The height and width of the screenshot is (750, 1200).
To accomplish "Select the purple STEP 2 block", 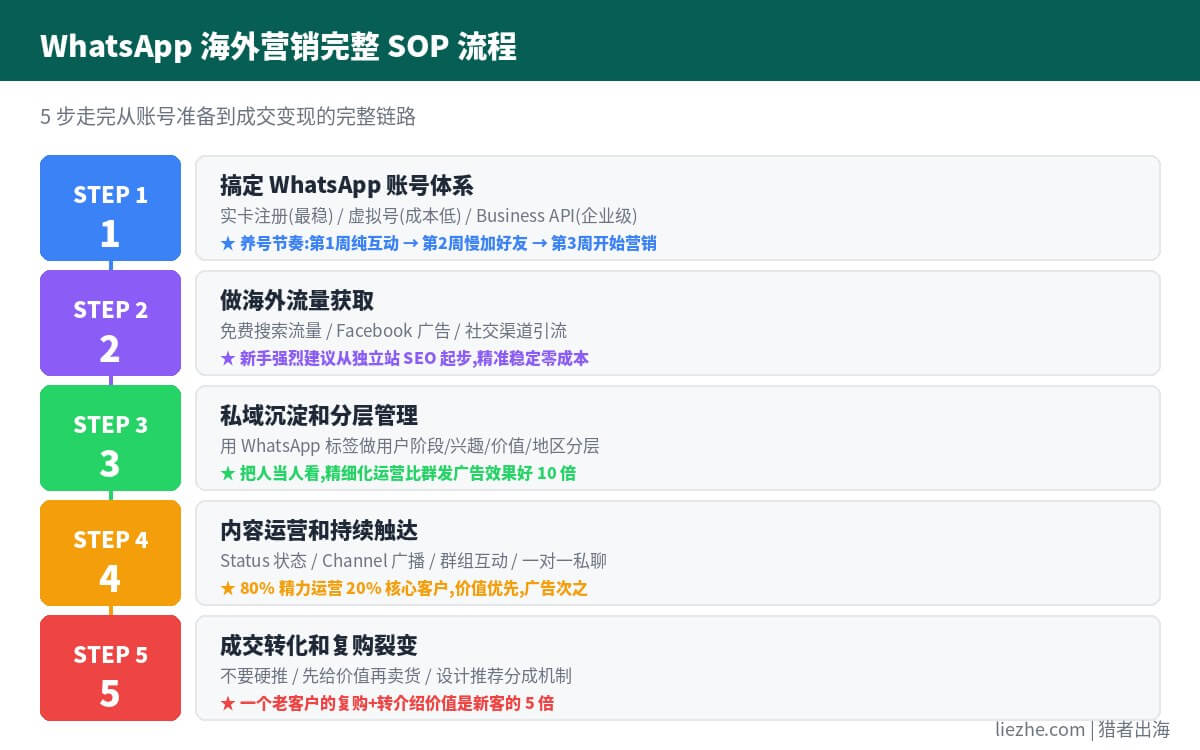I will pyautogui.click(x=110, y=323).
